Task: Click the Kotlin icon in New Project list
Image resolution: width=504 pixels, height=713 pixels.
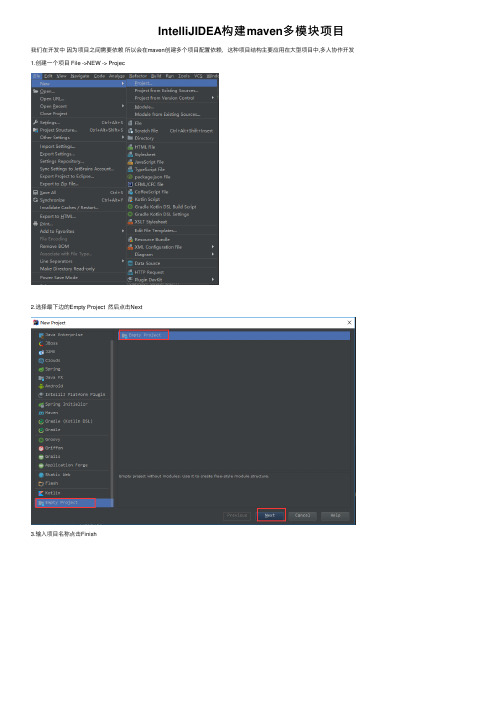Action: tap(41, 493)
